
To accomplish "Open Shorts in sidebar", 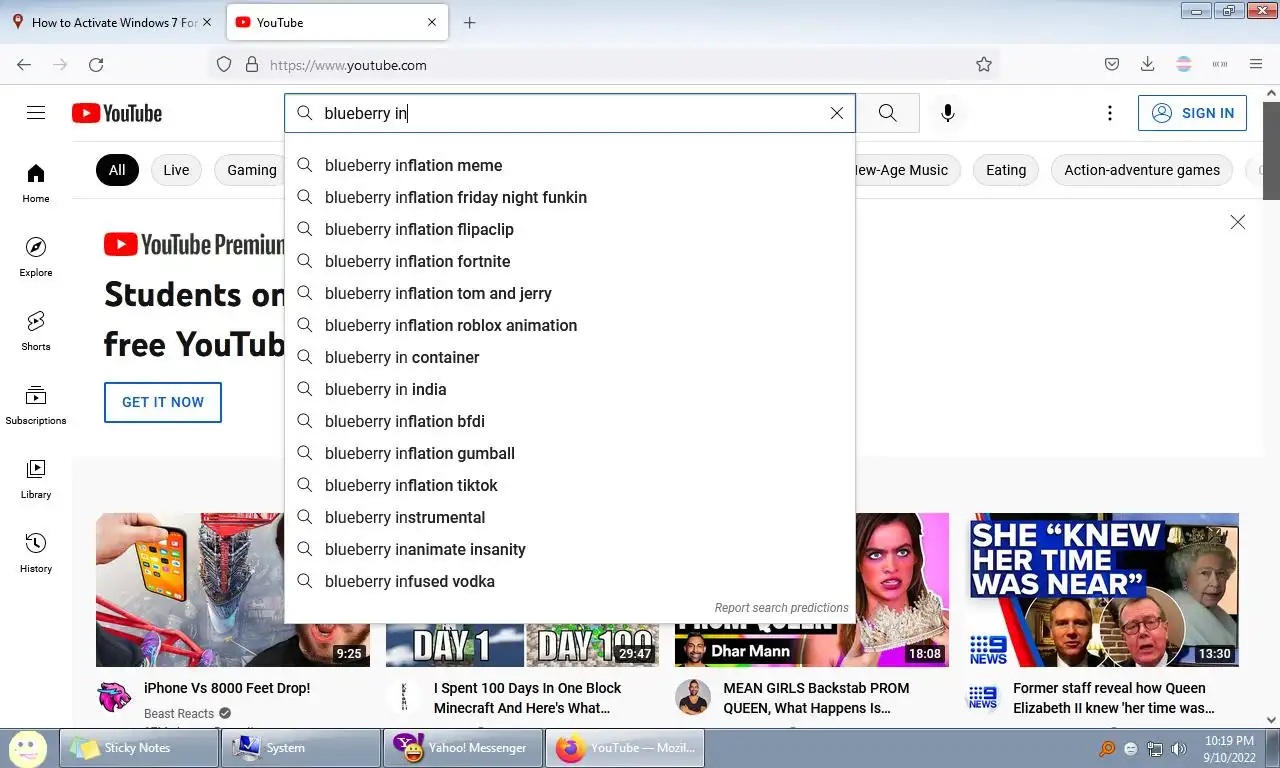I will tap(36, 331).
